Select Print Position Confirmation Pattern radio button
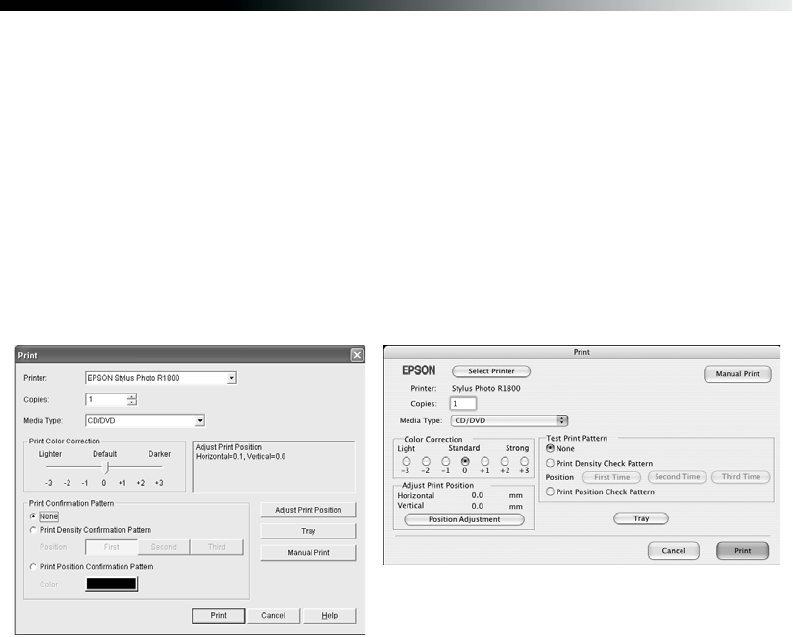 point(33,566)
